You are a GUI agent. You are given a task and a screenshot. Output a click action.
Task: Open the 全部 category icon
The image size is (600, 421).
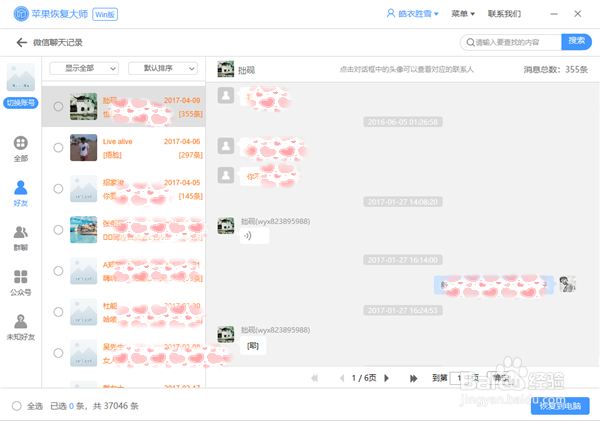pyautogui.click(x=21, y=143)
